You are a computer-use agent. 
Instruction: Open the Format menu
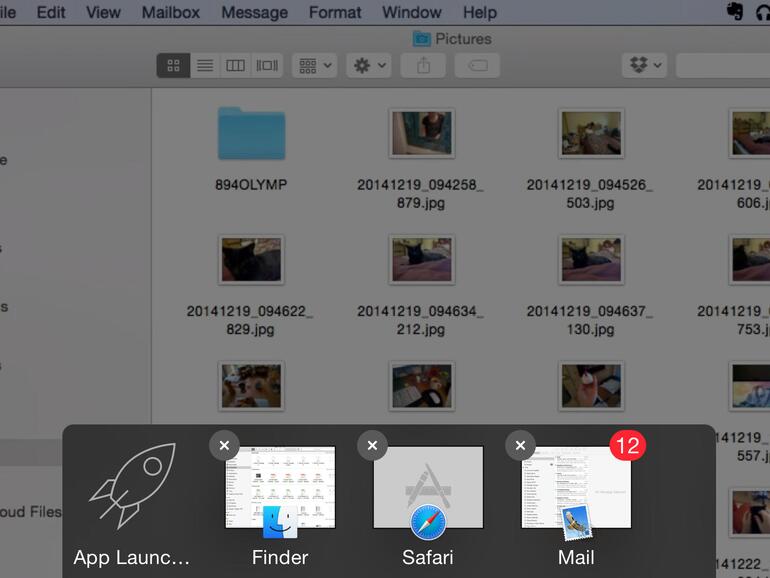335,12
